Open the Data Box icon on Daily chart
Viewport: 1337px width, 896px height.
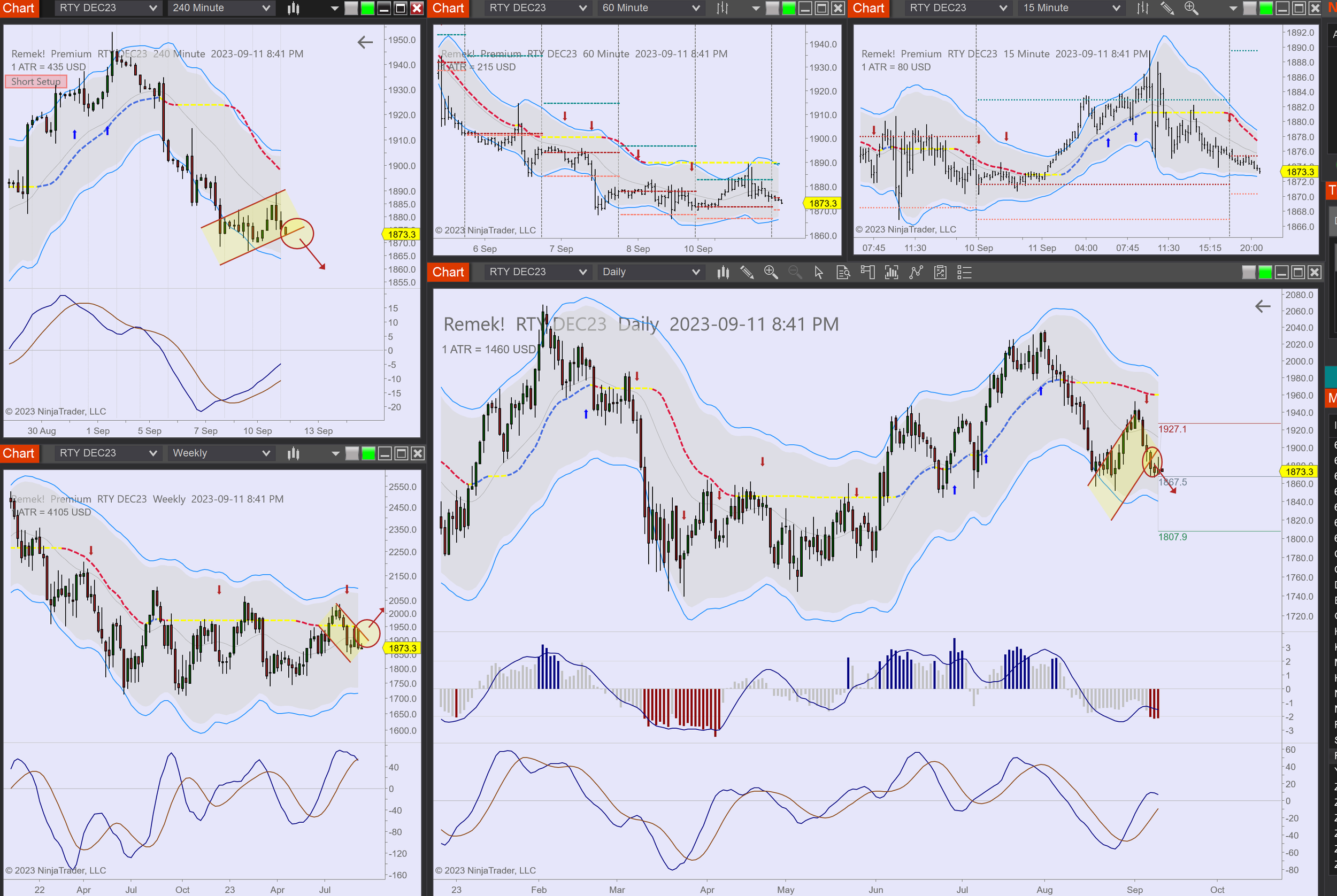click(843, 272)
